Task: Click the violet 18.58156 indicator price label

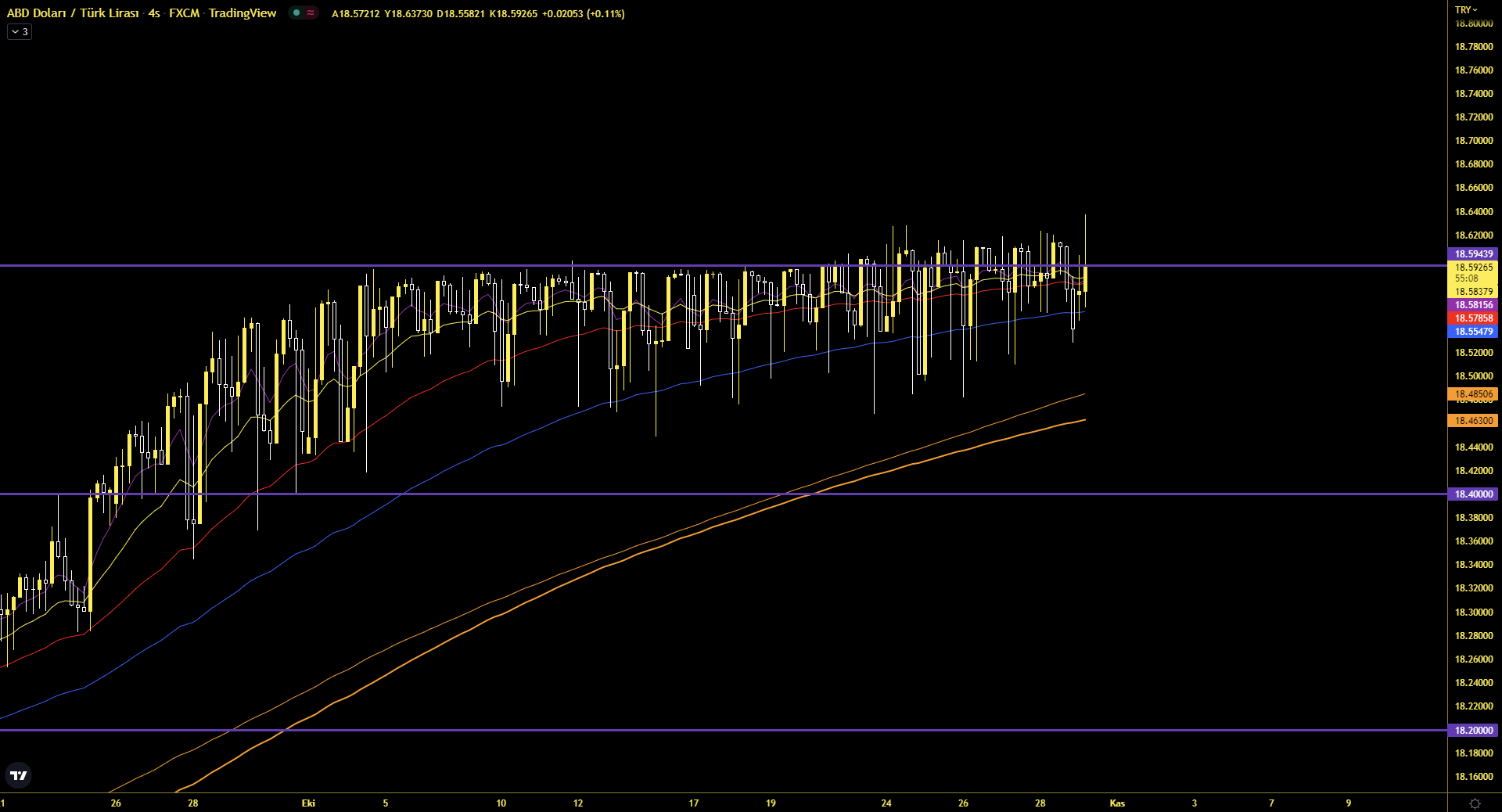Action: pos(1473,305)
